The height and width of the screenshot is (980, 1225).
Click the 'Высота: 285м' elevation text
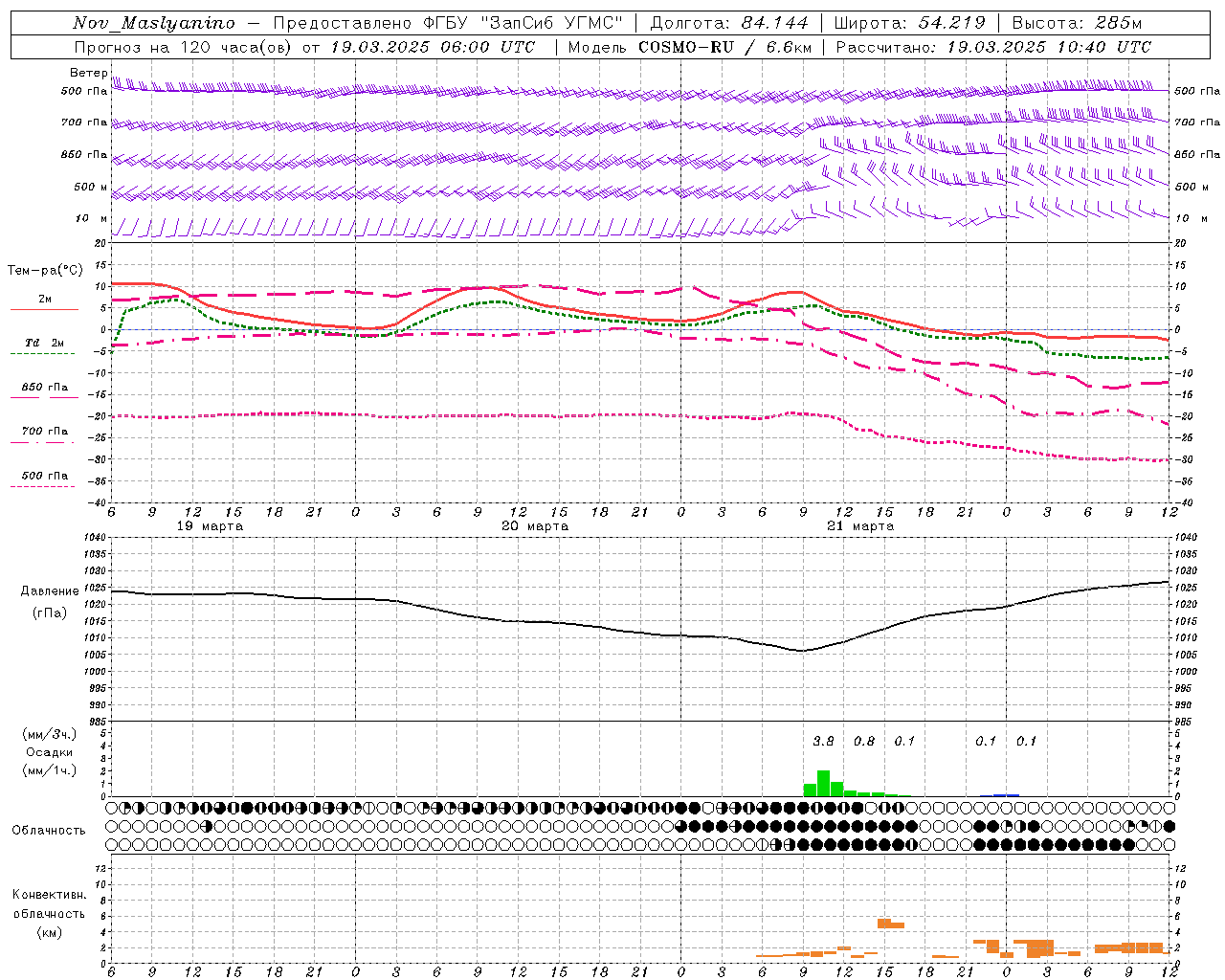(1077, 23)
